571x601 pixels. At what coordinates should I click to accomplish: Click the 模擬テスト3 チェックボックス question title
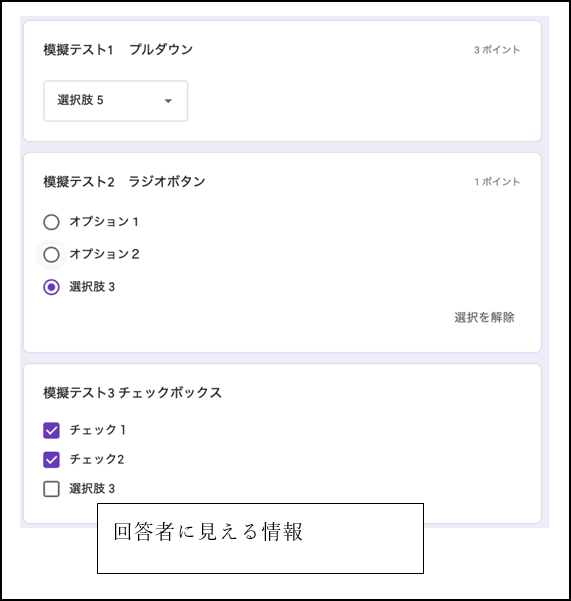coord(133,393)
